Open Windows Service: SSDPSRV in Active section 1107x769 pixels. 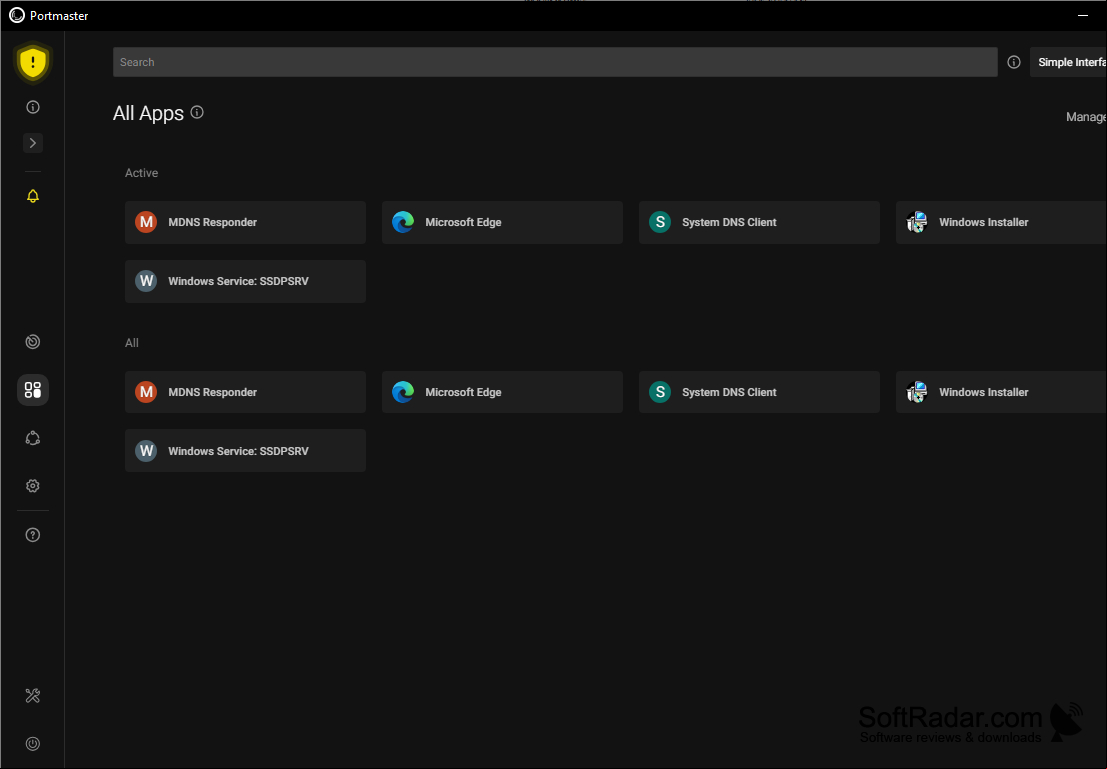(246, 281)
